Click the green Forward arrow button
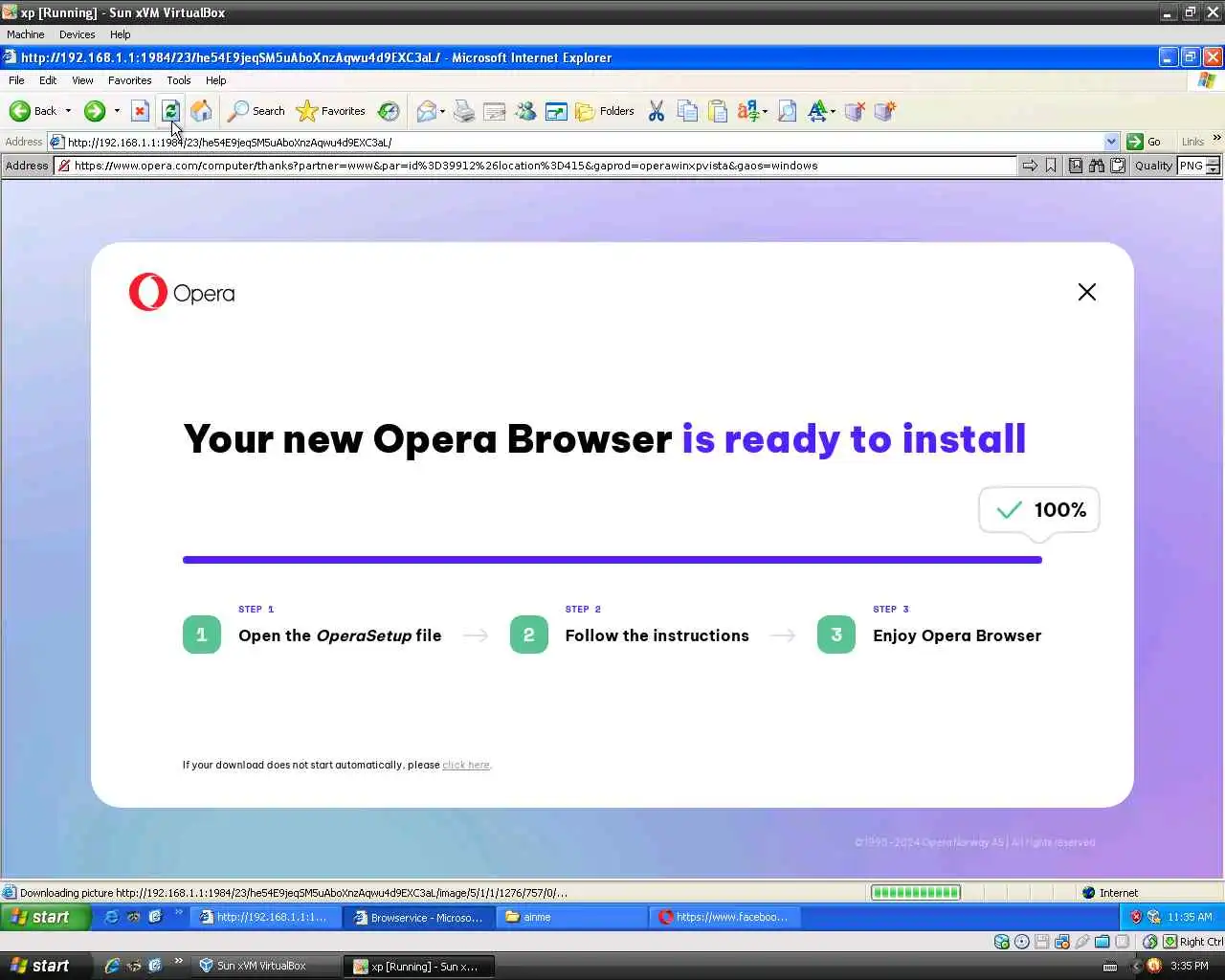The height and width of the screenshot is (980, 1225). point(94,111)
